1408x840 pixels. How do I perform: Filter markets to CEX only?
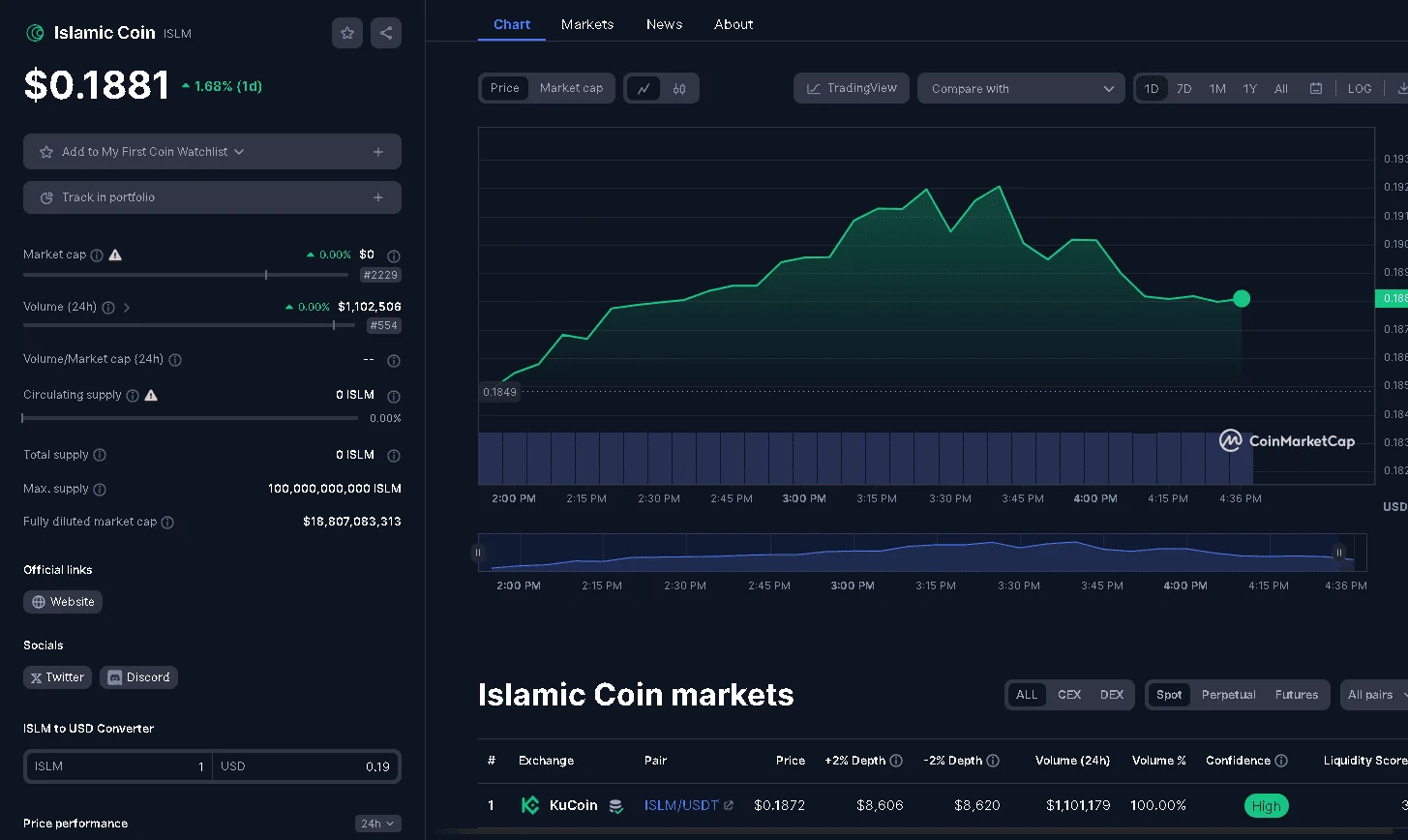click(1069, 695)
